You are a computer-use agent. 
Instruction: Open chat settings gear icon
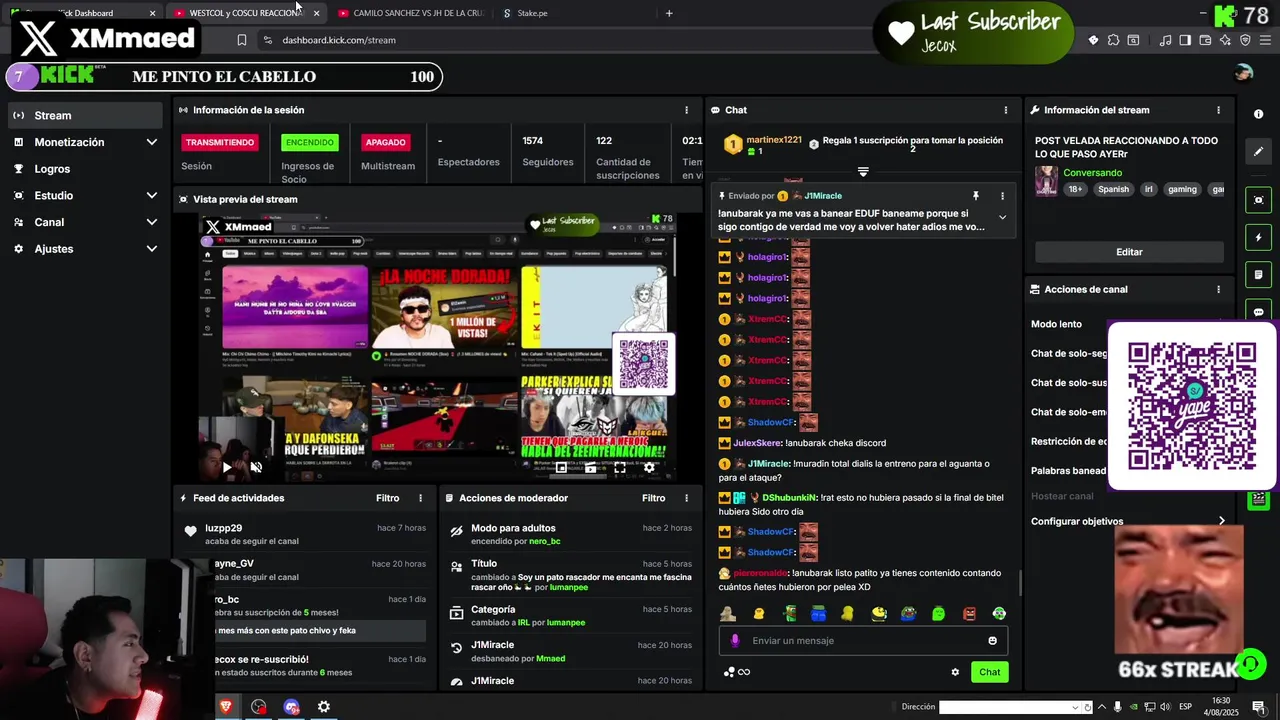[955, 672]
